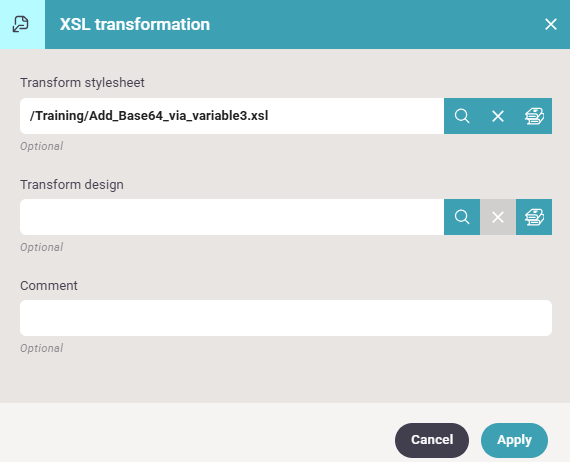This screenshot has height=462, width=570.
Task: Search for a Transform design with the magnifier icon
Action: (462, 217)
